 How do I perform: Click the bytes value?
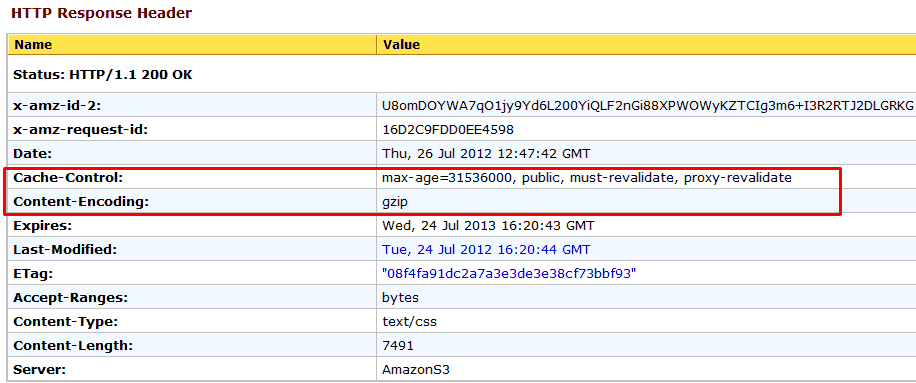pyautogui.click(x=400, y=298)
